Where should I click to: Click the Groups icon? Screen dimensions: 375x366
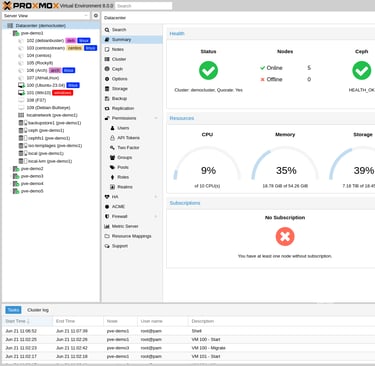112,157
